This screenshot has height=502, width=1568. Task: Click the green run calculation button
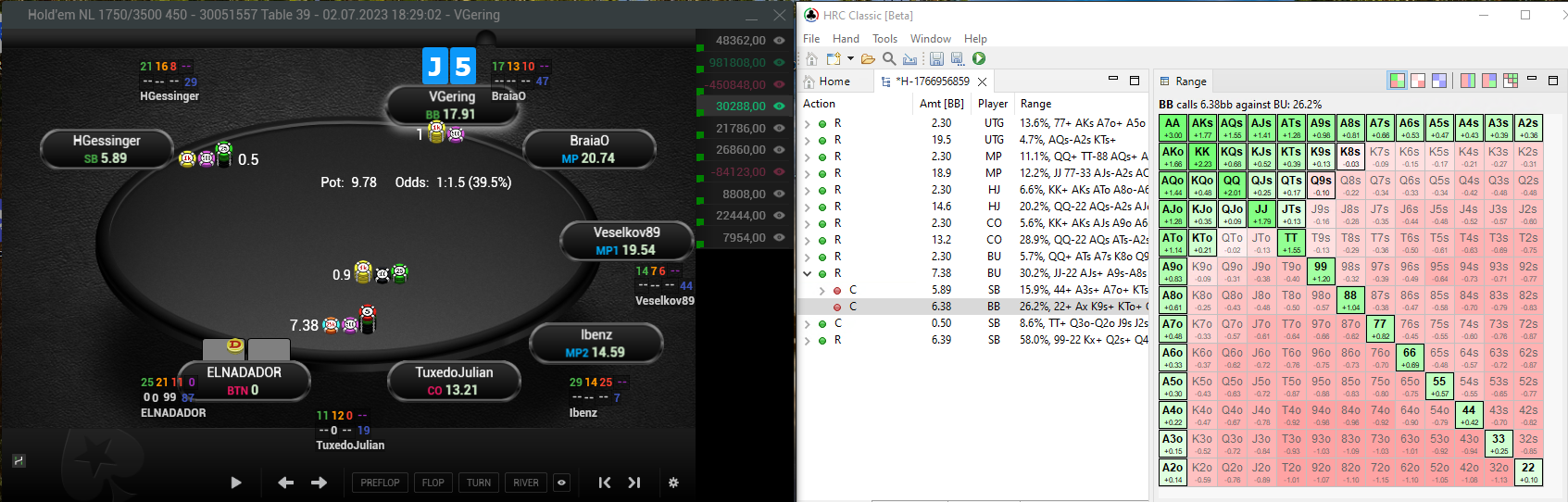[x=979, y=58]
